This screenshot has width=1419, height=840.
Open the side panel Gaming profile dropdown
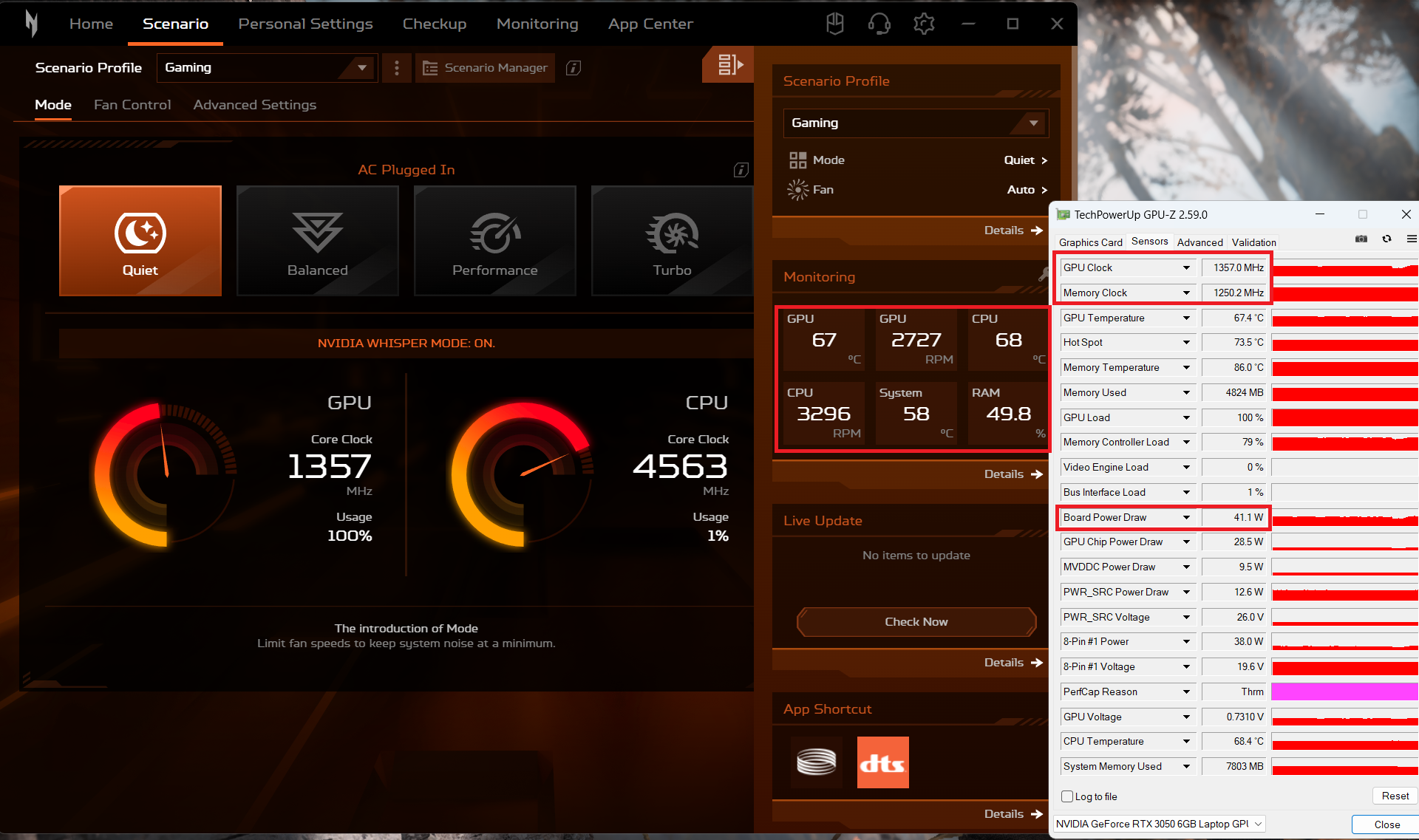tap(916, 123)
